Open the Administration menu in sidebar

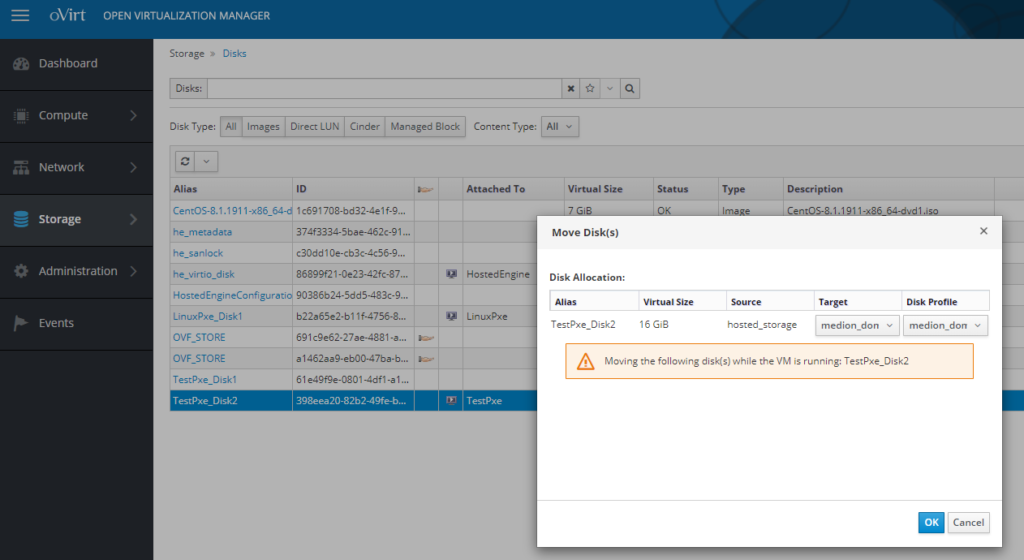[76, 271]
